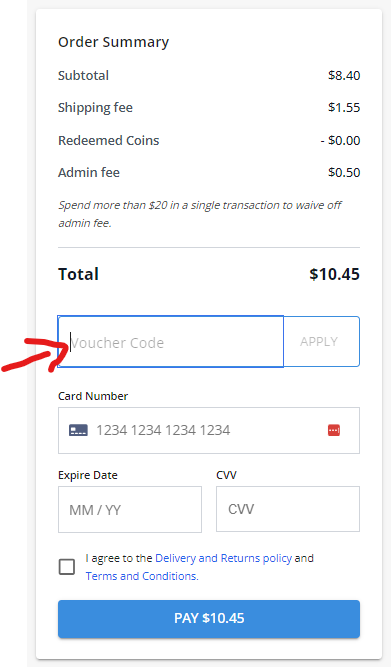Click the credit card icon in Card Number field
Viewport: 391px width, 668px height.
78,430
